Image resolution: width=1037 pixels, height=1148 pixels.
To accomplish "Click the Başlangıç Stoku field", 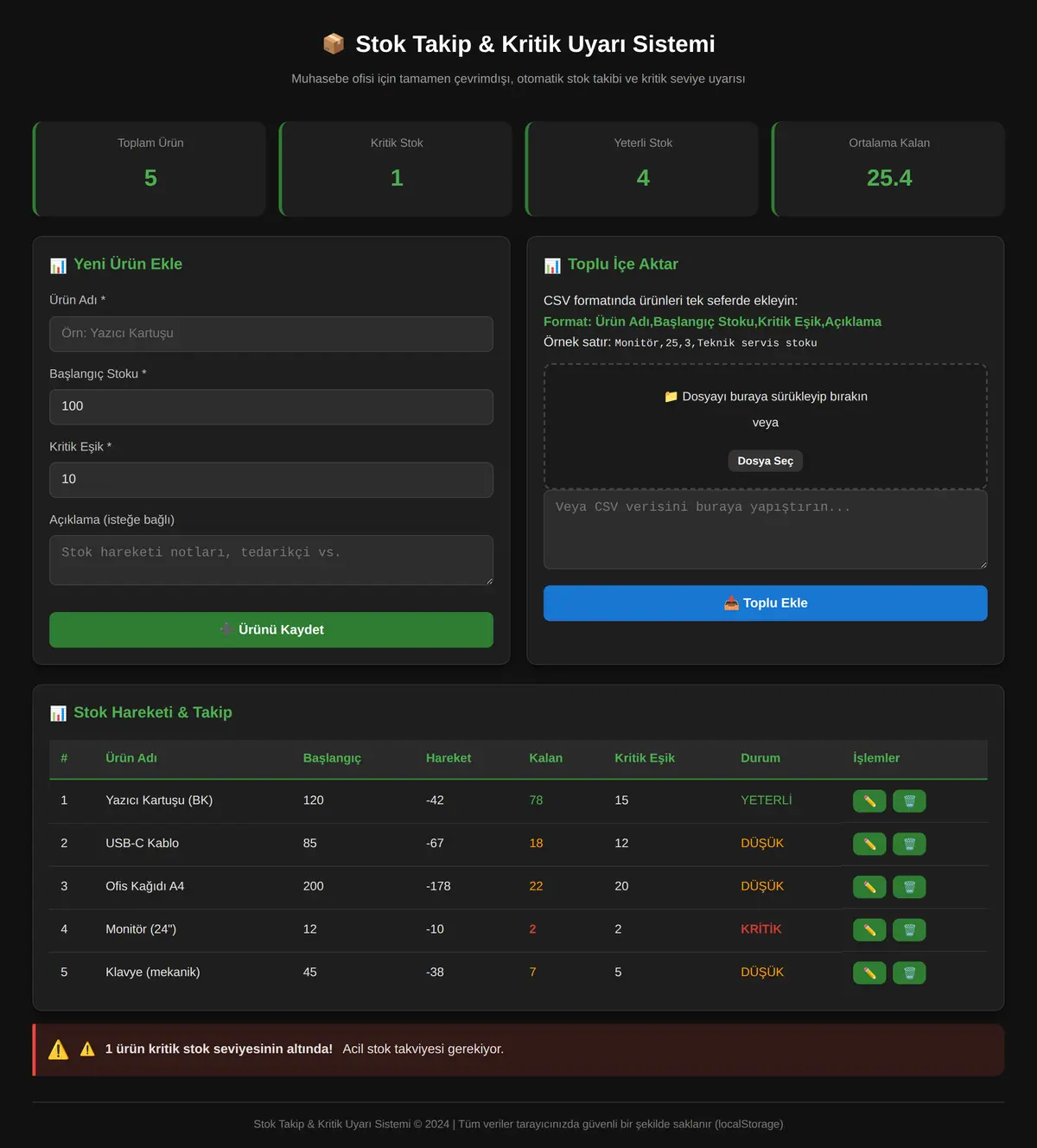I will pos(271,406).
